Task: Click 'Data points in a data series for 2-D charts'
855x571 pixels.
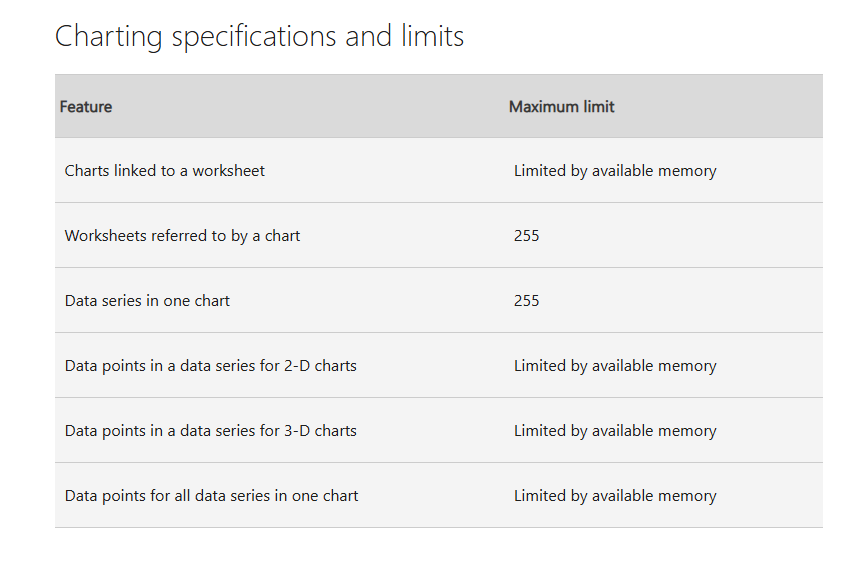Action: click(x=210, y=365)
